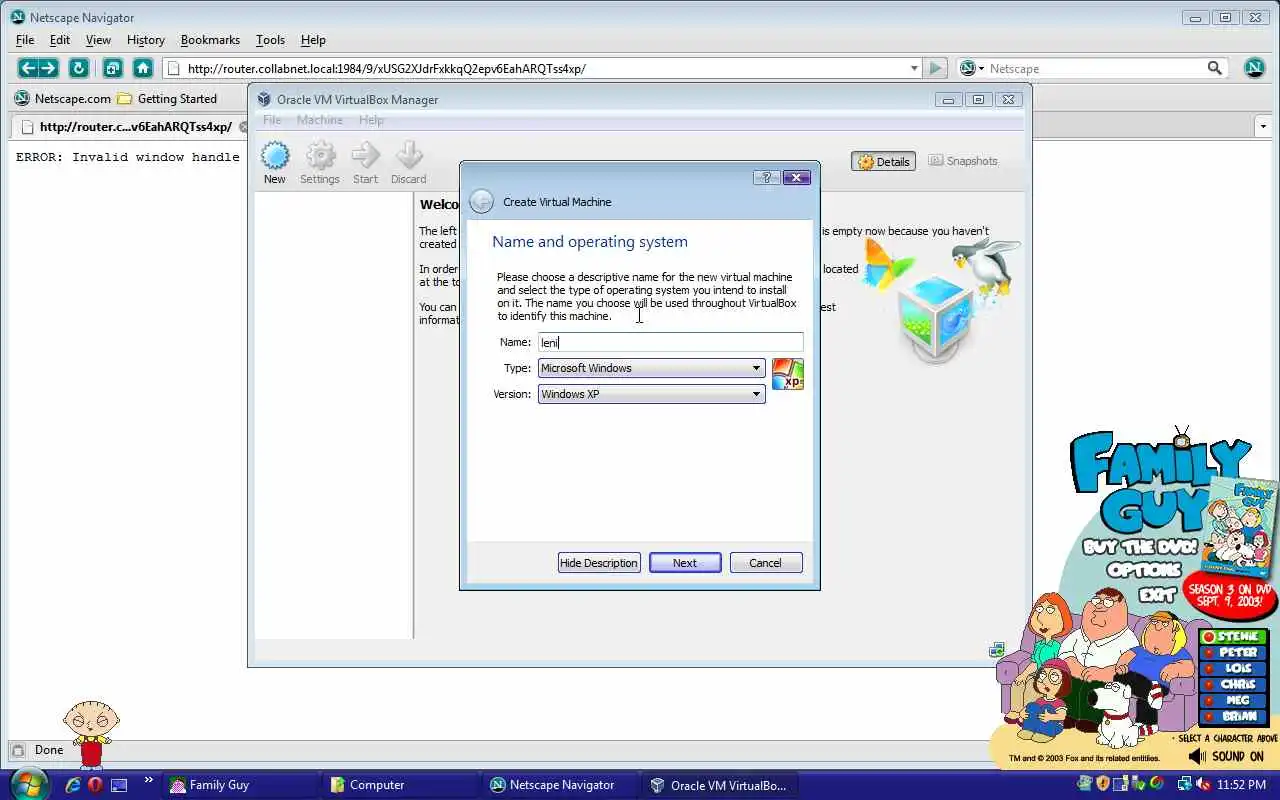
Task: Open Netscape Edit menu
Action: click(x=60, y=40)
